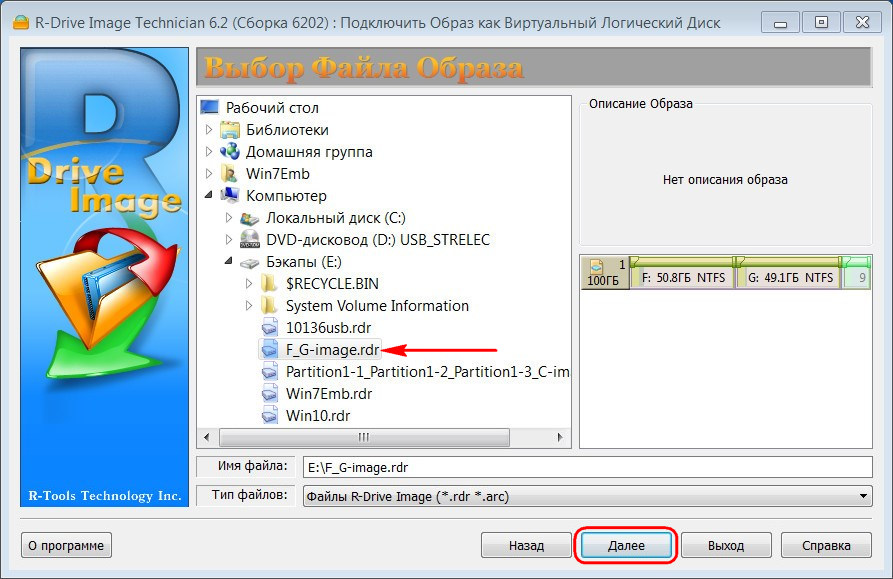Click the Win7Emb.rdr image file icon

pos(269,393)
